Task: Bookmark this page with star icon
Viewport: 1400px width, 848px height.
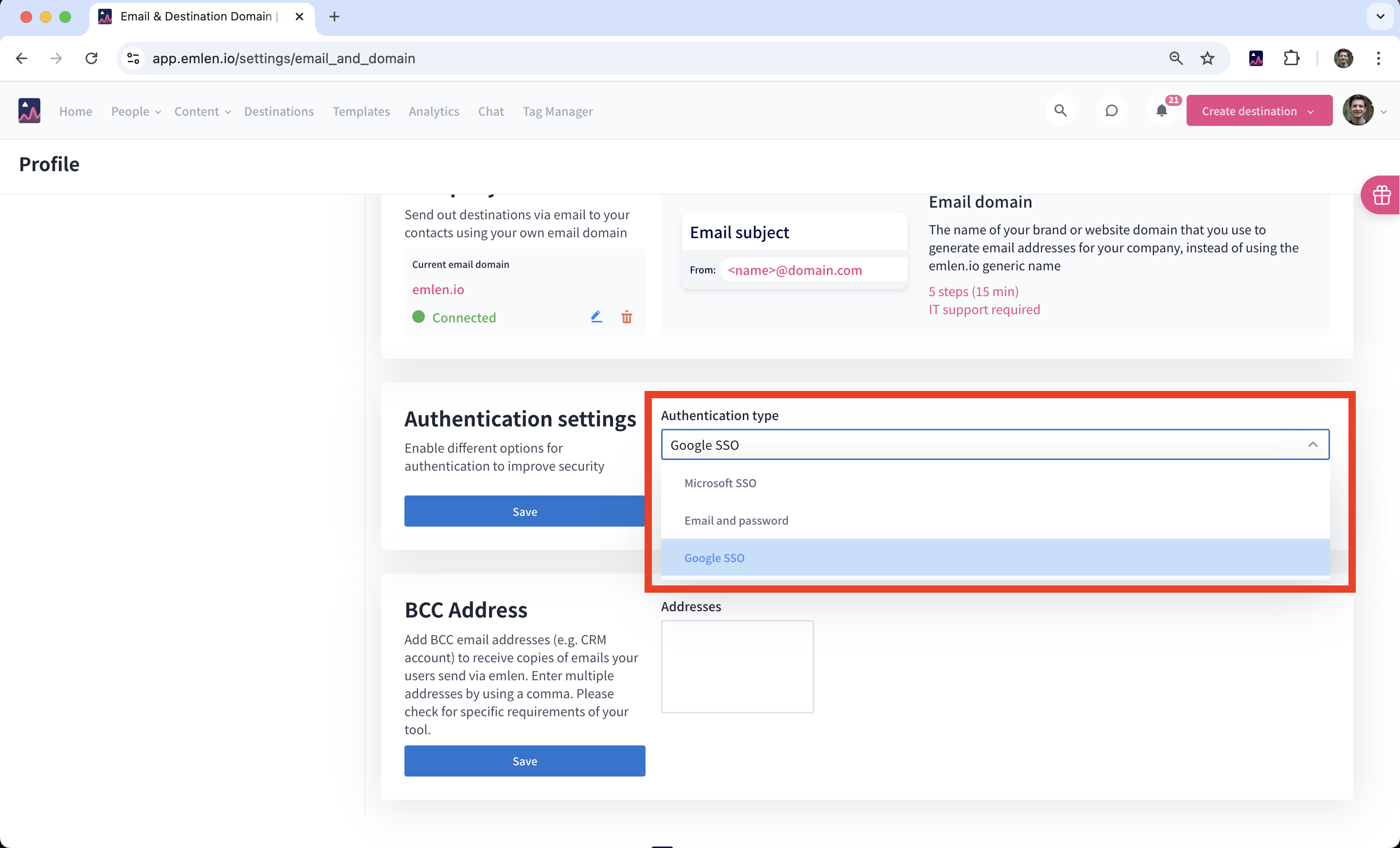Action: 1207,58
